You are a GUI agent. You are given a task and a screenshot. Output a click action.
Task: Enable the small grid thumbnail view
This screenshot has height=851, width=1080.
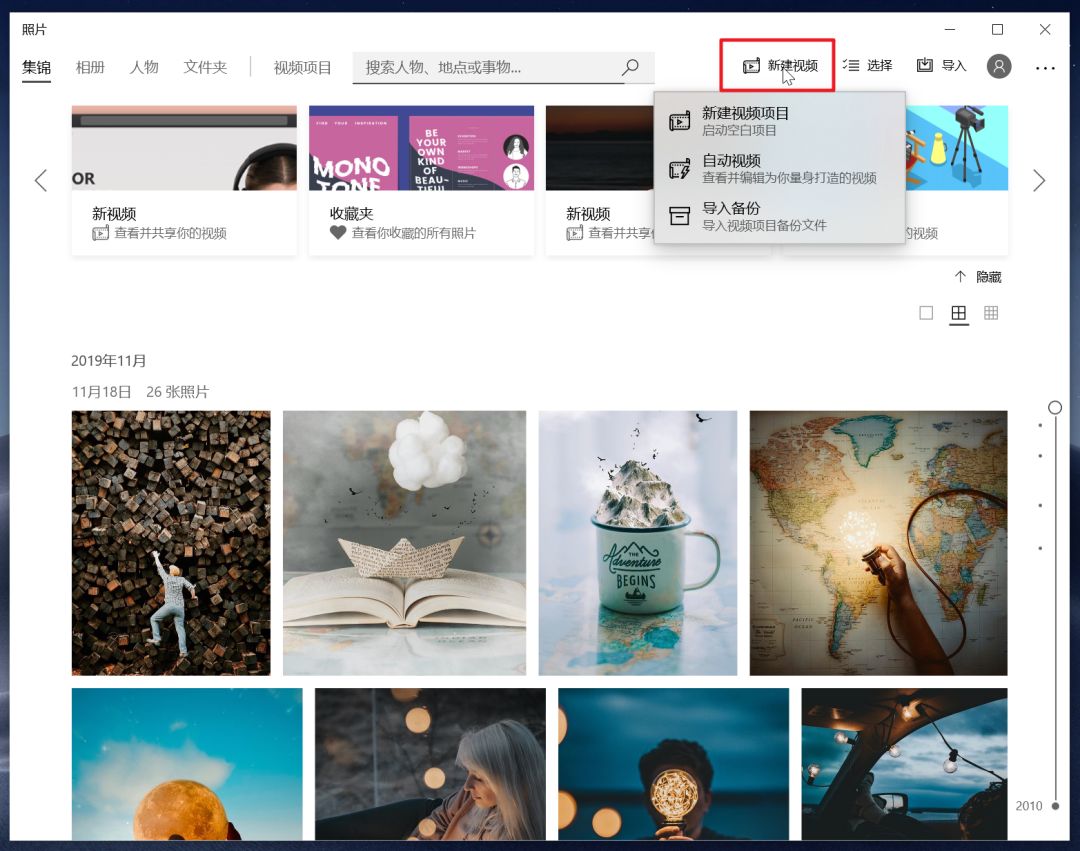991,312
